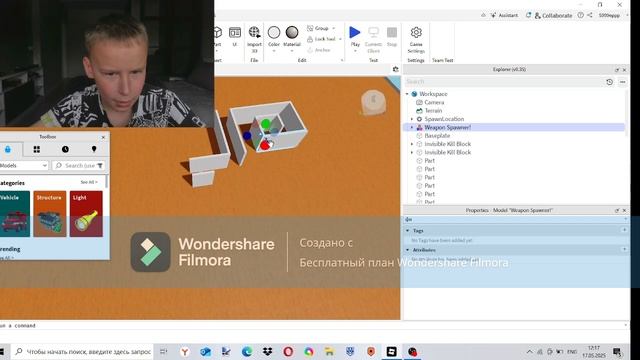Click the command bar input
Screen dimensions: 640x360
point(313,326)
